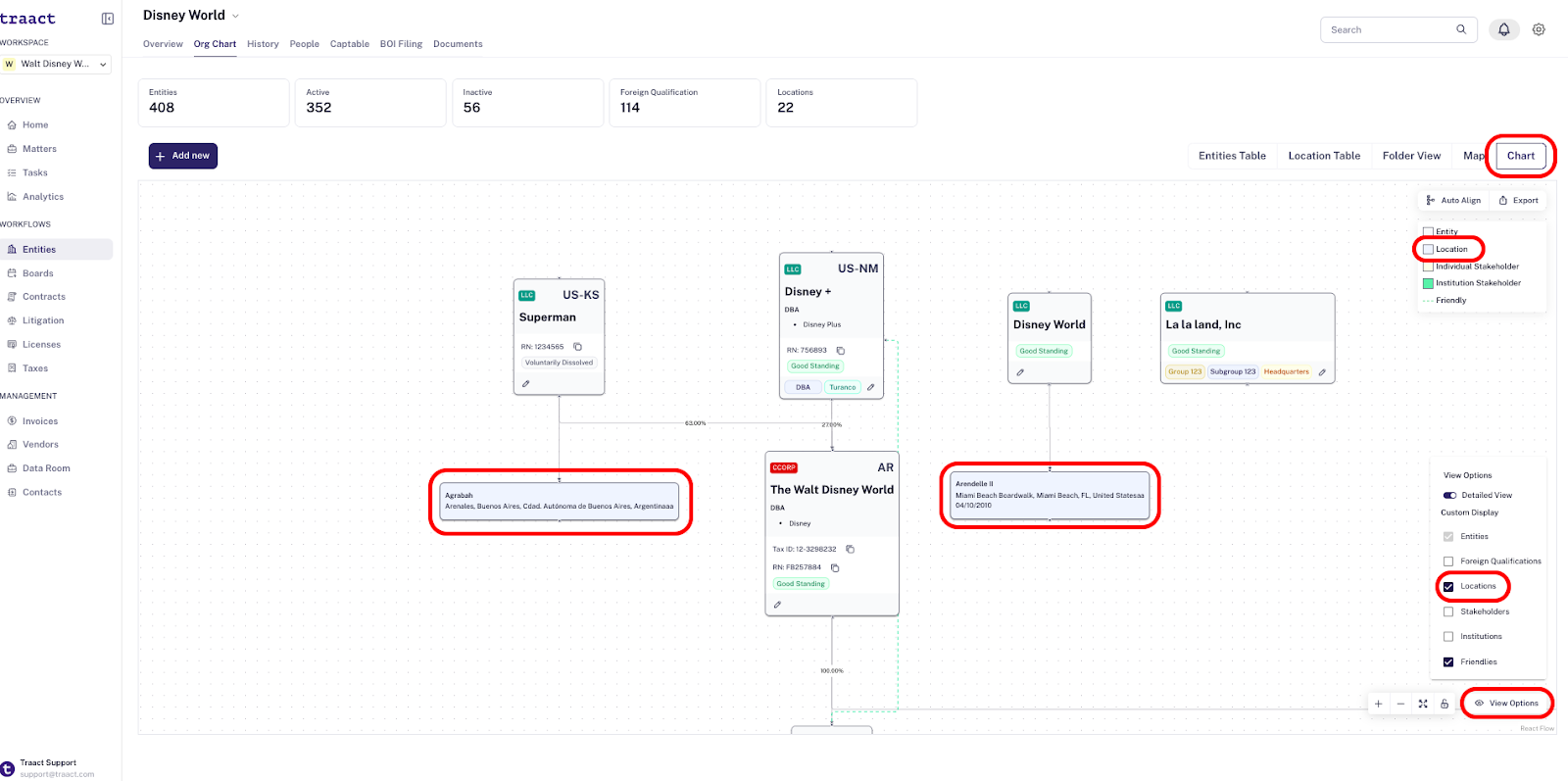Go to the BOI Filing tab
The image size is (1568, 781).
coord(401,44)
